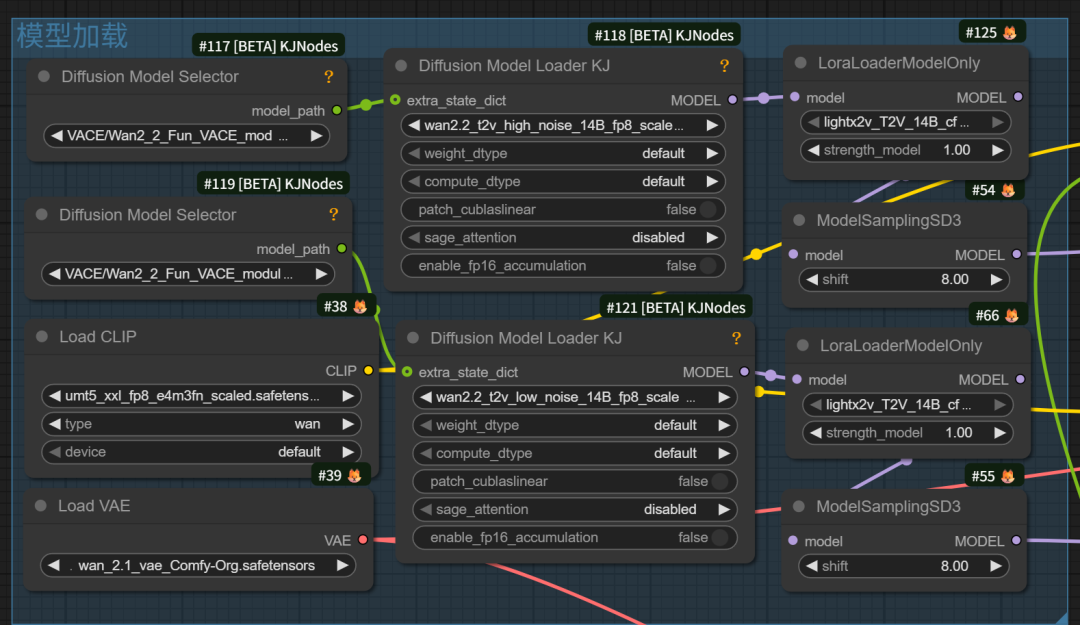1080x625 pixels.
Task: Toggle enable_fp16_accumulation on the high_noise loader
Action: [x=563, y=265]
